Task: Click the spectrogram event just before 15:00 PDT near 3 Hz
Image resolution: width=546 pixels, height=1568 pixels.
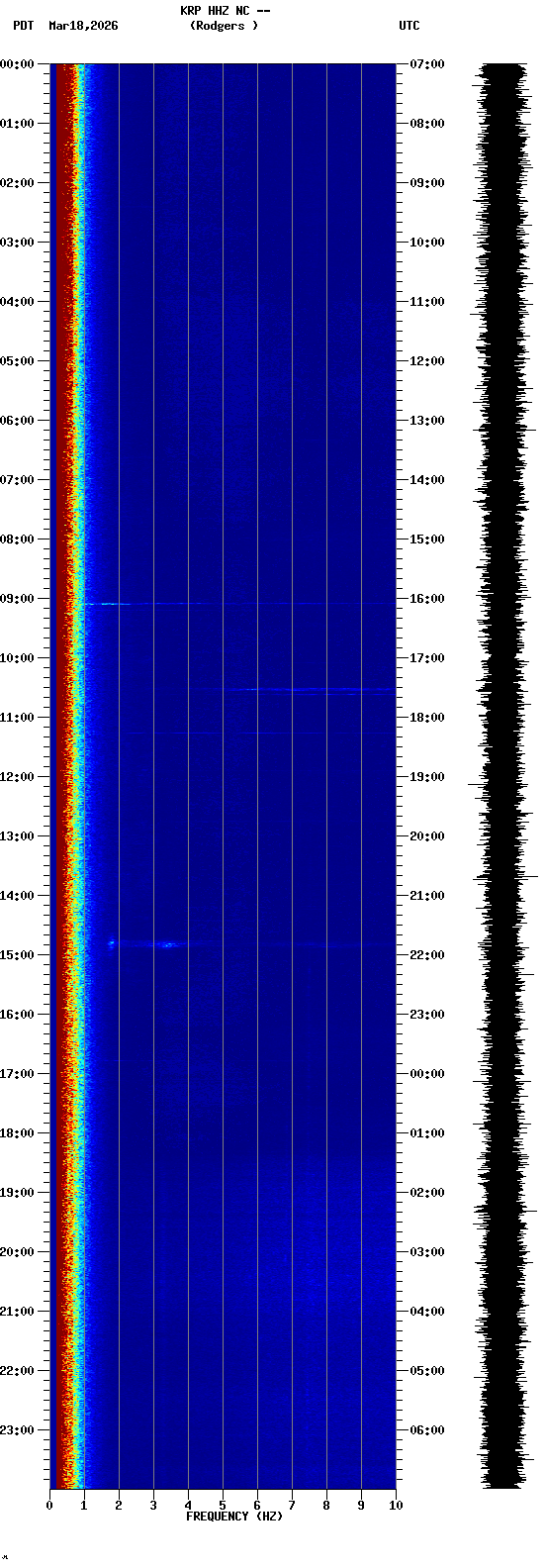Action: (166, 944)
